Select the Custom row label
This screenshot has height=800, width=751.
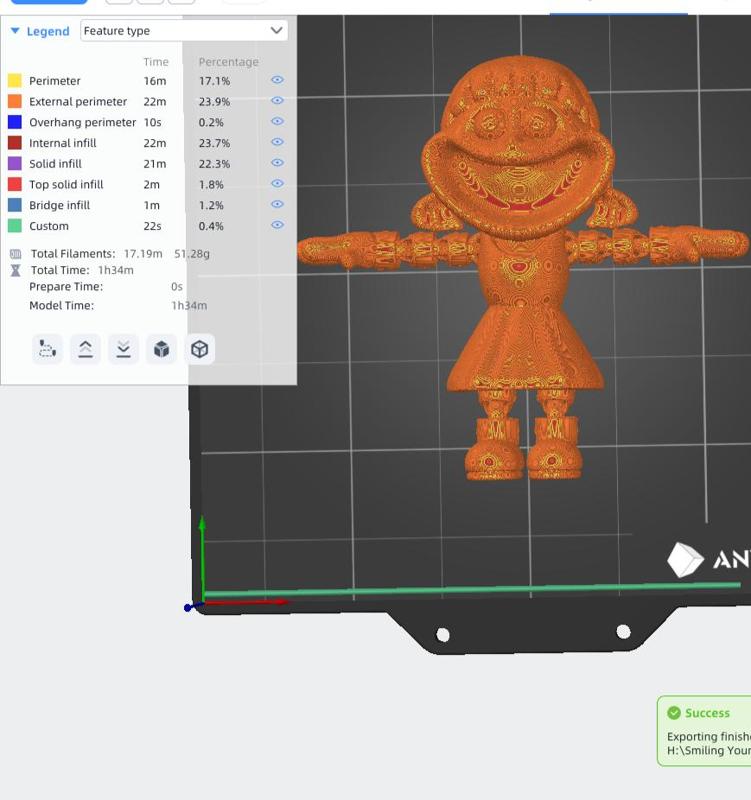point(48,226)
